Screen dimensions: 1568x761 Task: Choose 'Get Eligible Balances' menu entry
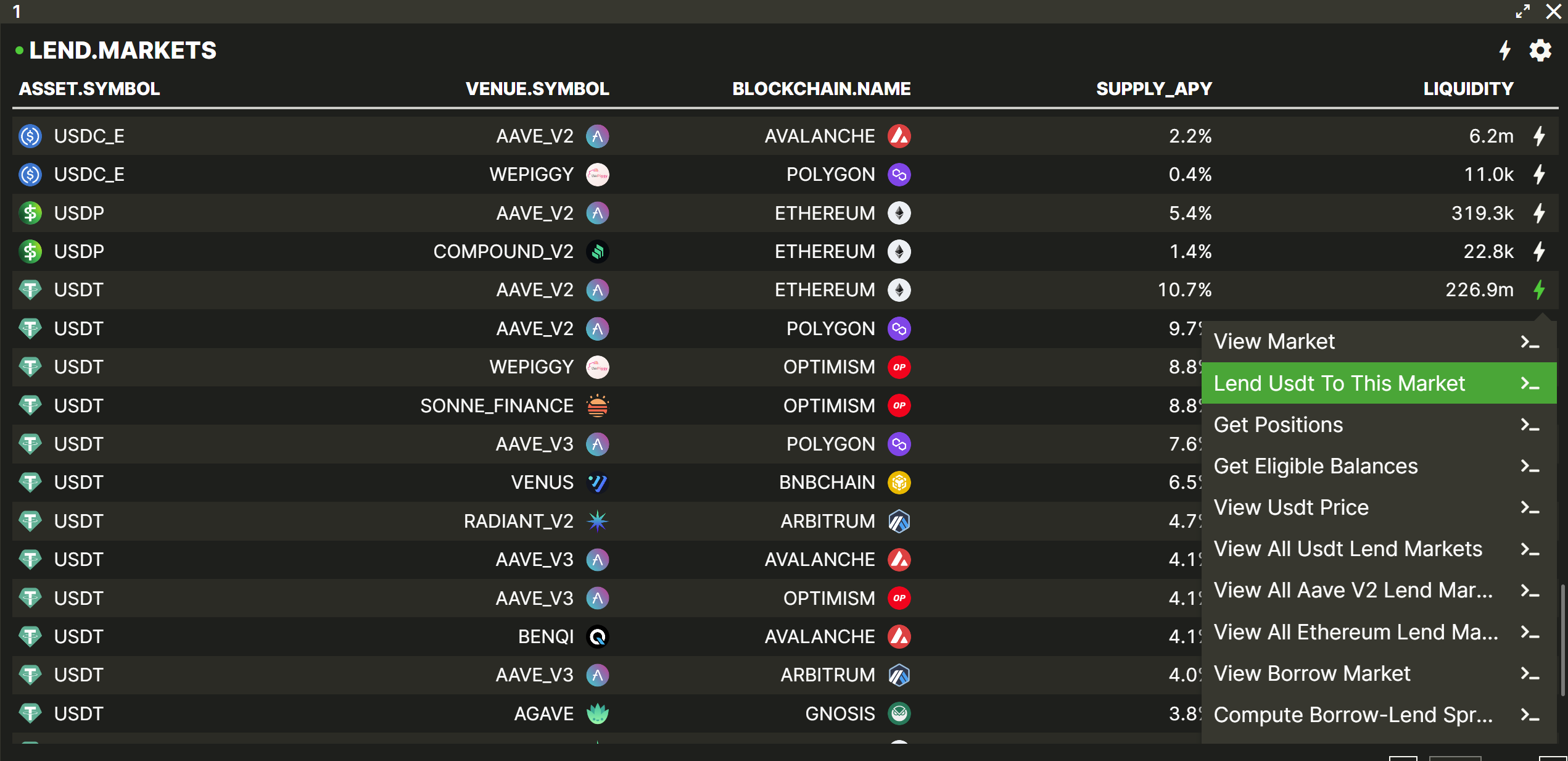coord(1315,466)
